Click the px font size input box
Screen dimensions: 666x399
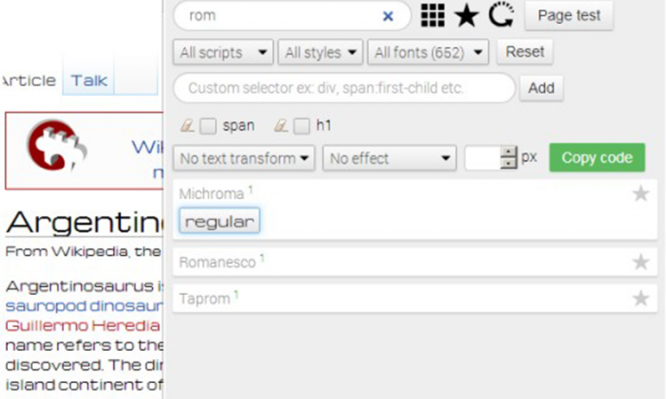(x=483, y=158)
